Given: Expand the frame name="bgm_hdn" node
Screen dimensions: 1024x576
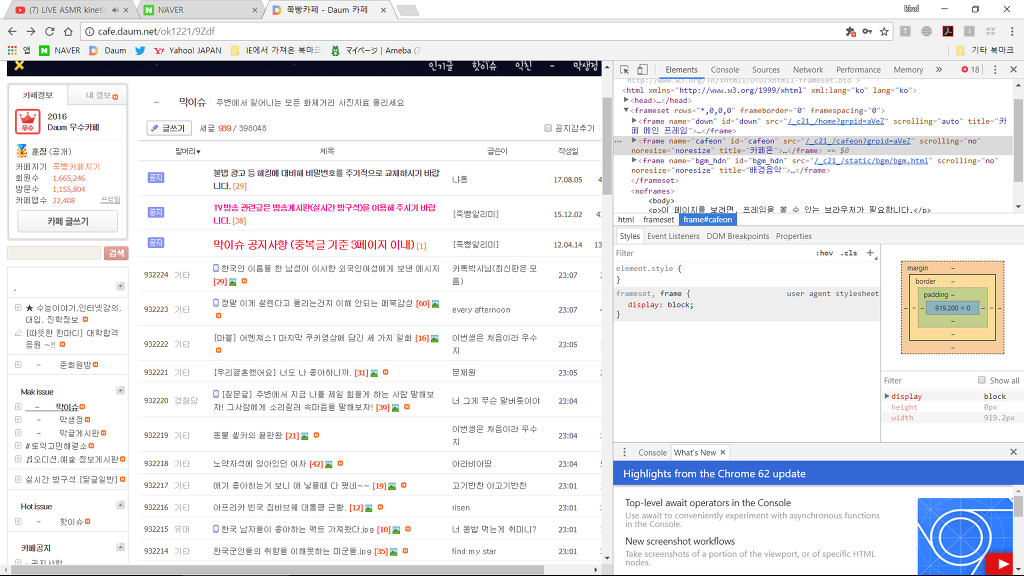Looking at the screenshot, I should [634, 160].
